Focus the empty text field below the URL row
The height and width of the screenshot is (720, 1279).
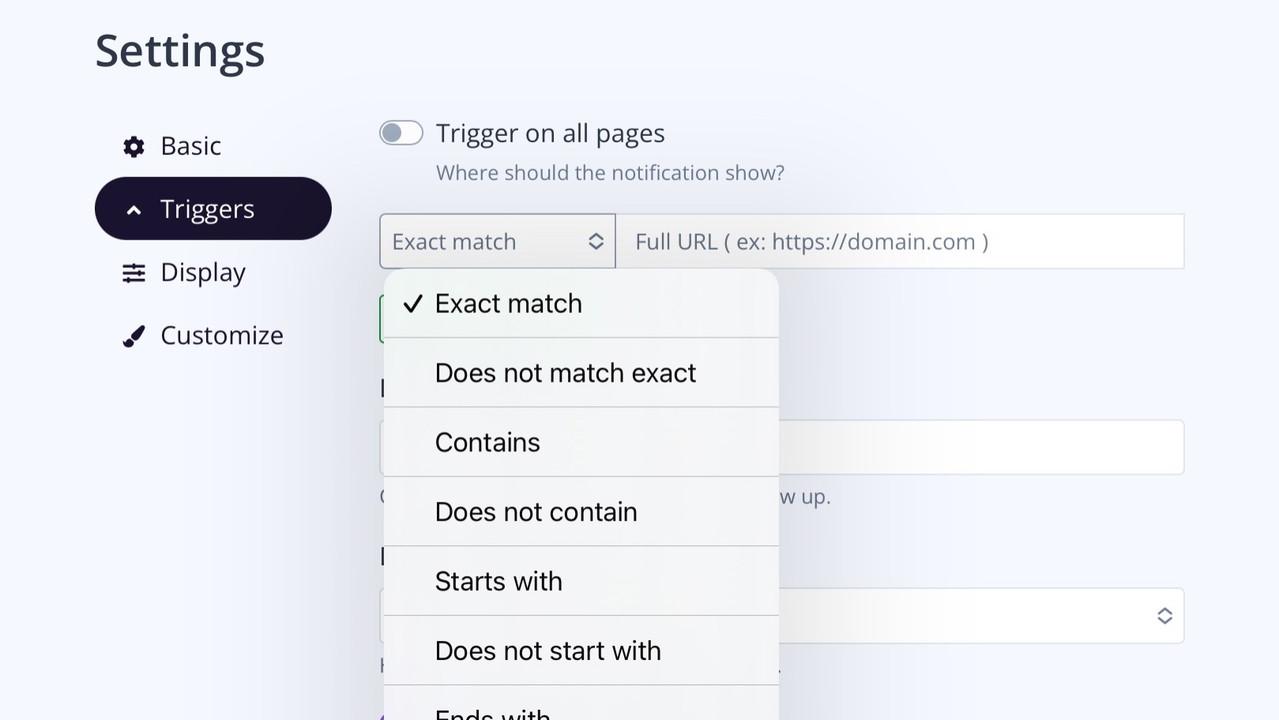click(x=980, y=447)
